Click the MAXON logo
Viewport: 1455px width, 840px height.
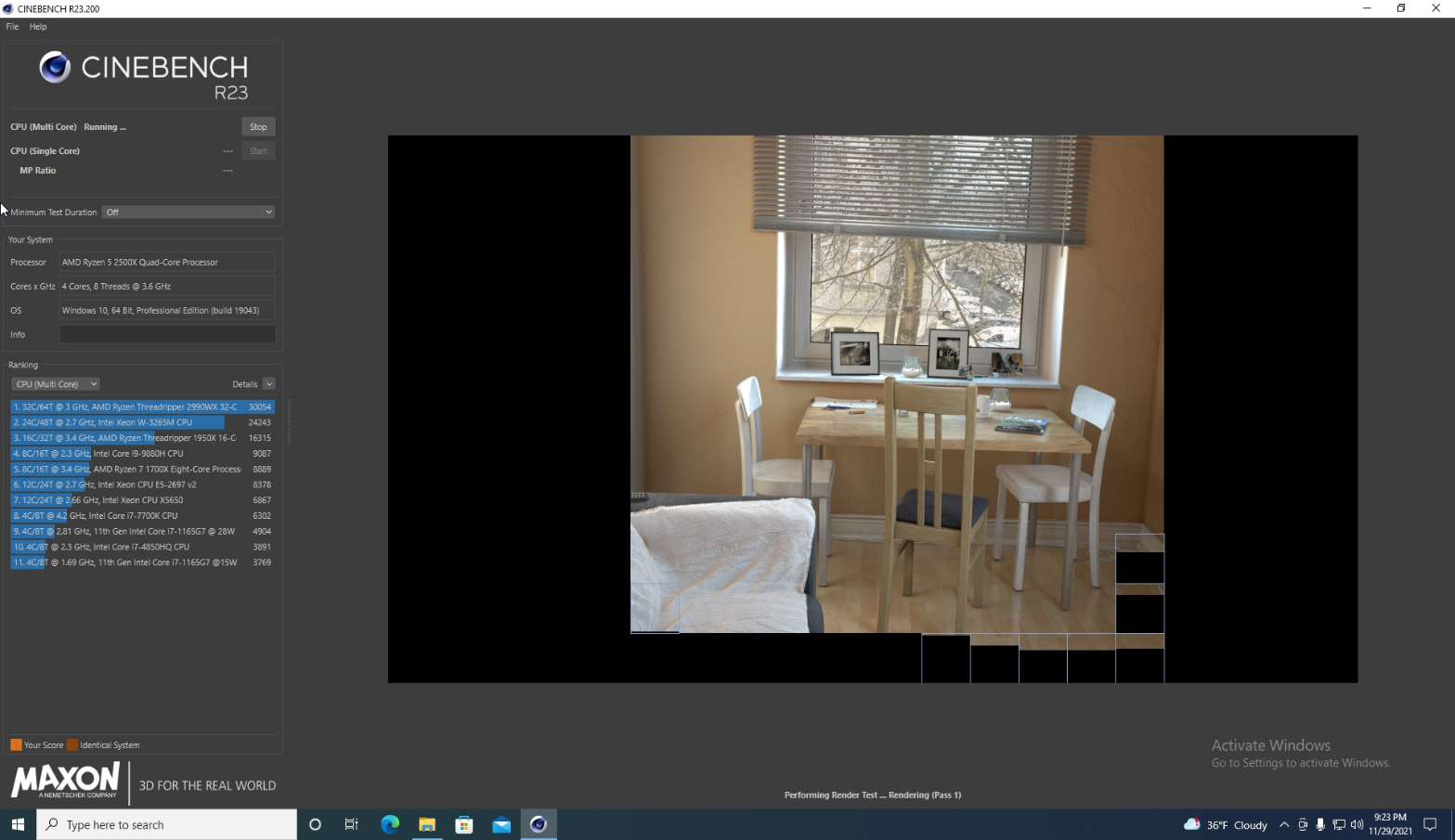pos(65,781)
